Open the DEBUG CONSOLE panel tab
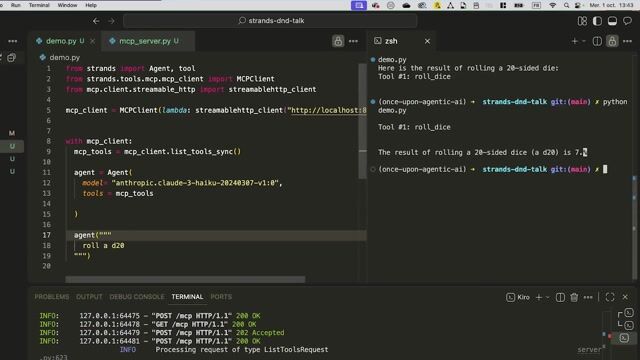This screenshot has height=360, width=640. 137,297
